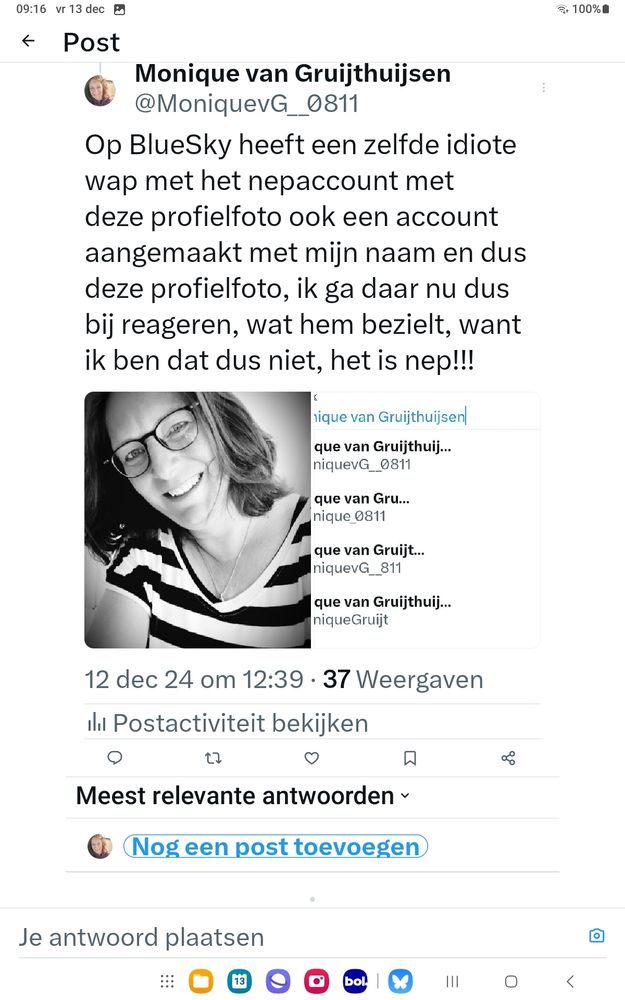Open the app drawer grid icon

[x=167, y=981]
